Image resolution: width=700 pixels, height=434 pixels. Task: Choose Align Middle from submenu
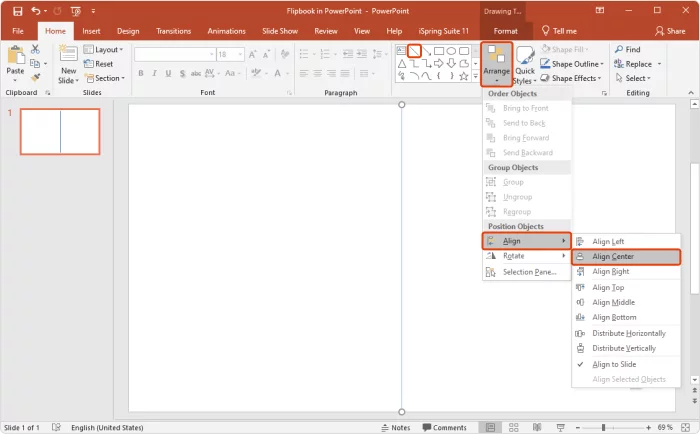(626, 302)
